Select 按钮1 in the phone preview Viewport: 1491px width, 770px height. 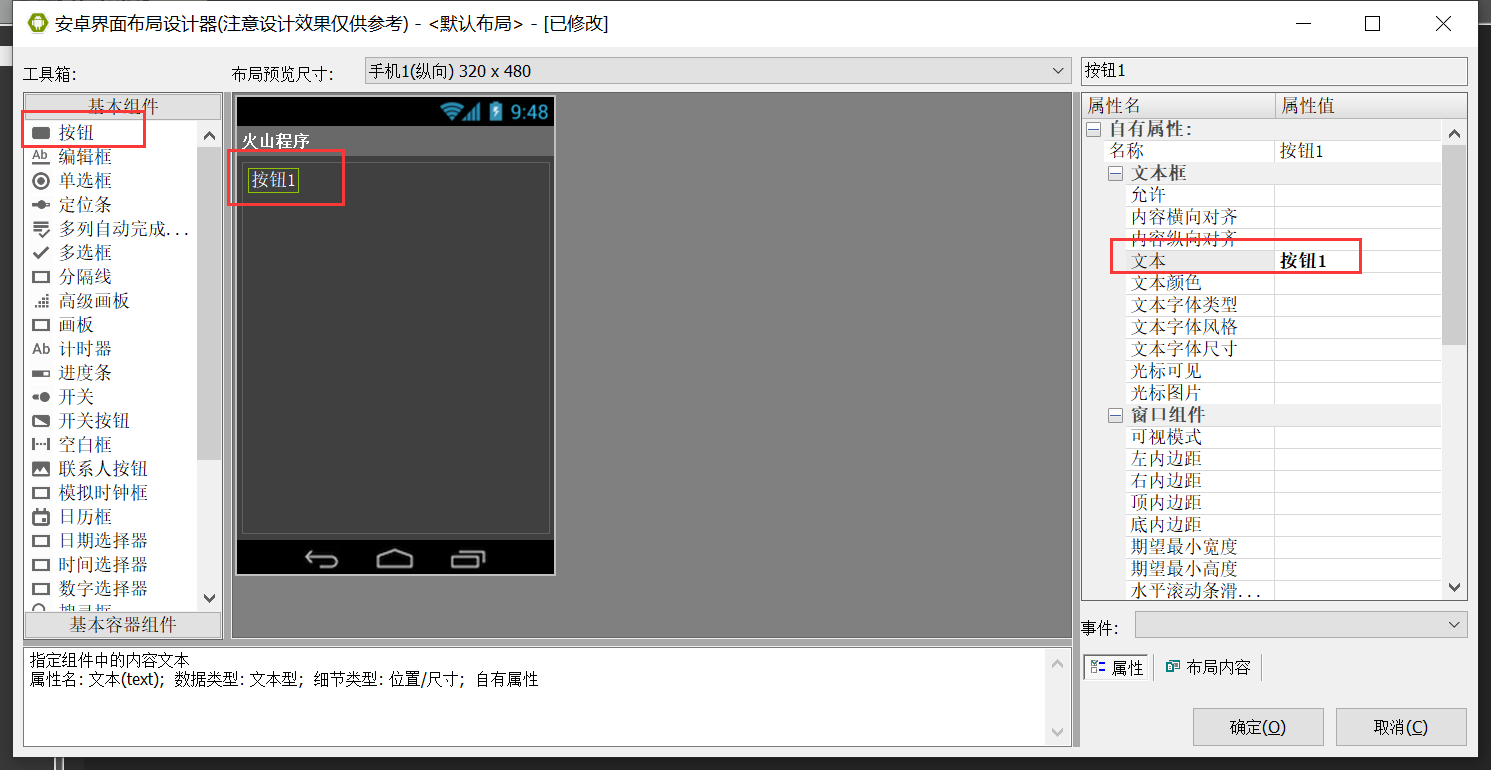click(274, 180)
